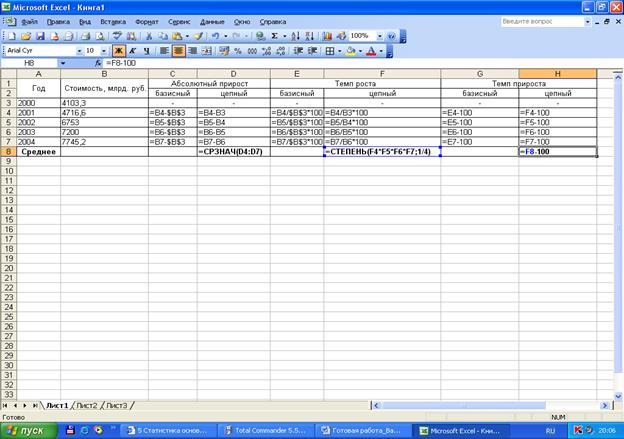The width and height of the screenshot is (624, 439).
Task: Click the Windows пуск Start button
Action: pyautogui.click(x=27, y=430)
